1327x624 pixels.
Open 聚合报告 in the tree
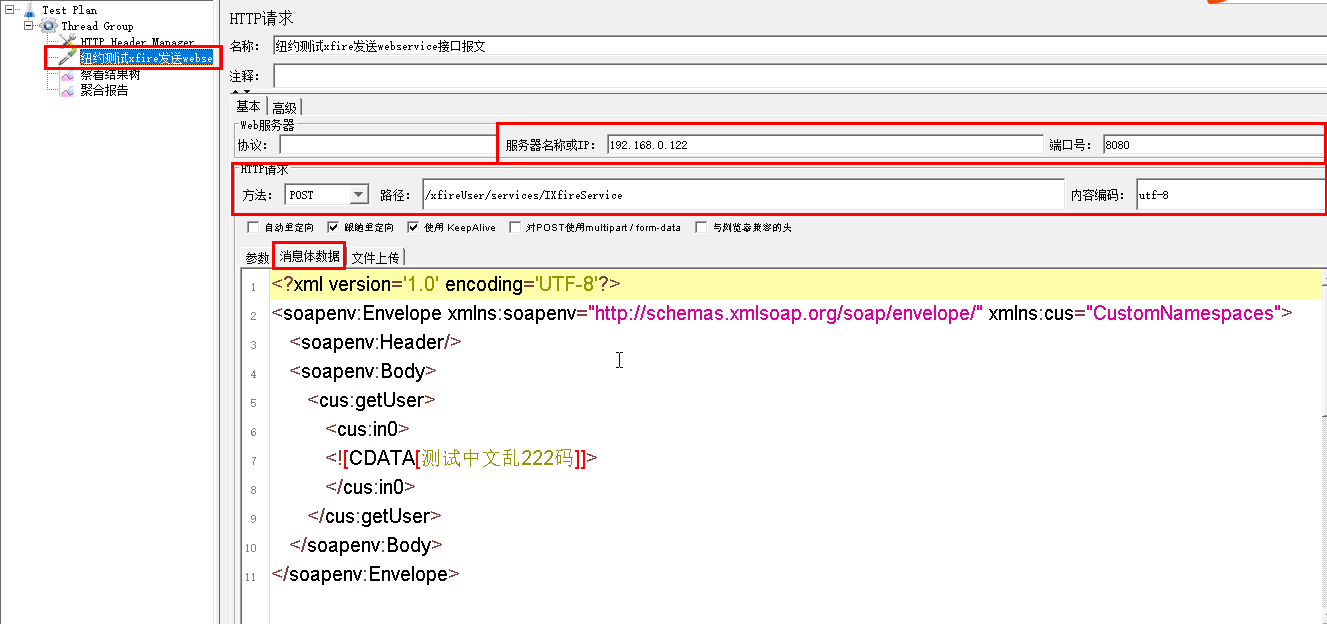pos(104,91)
